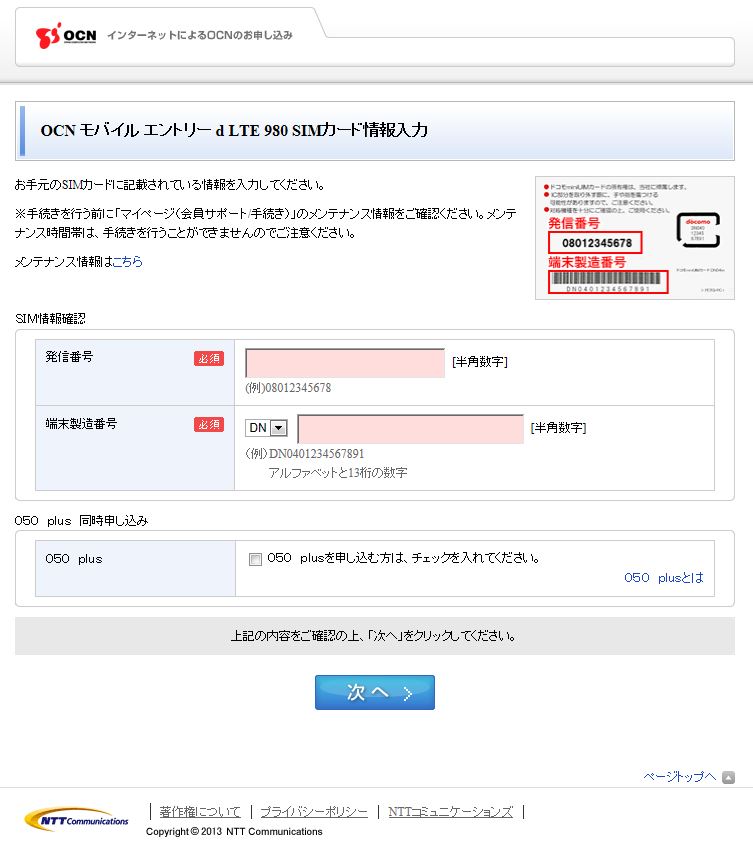Click the 050 plus row label

point(73,559)
